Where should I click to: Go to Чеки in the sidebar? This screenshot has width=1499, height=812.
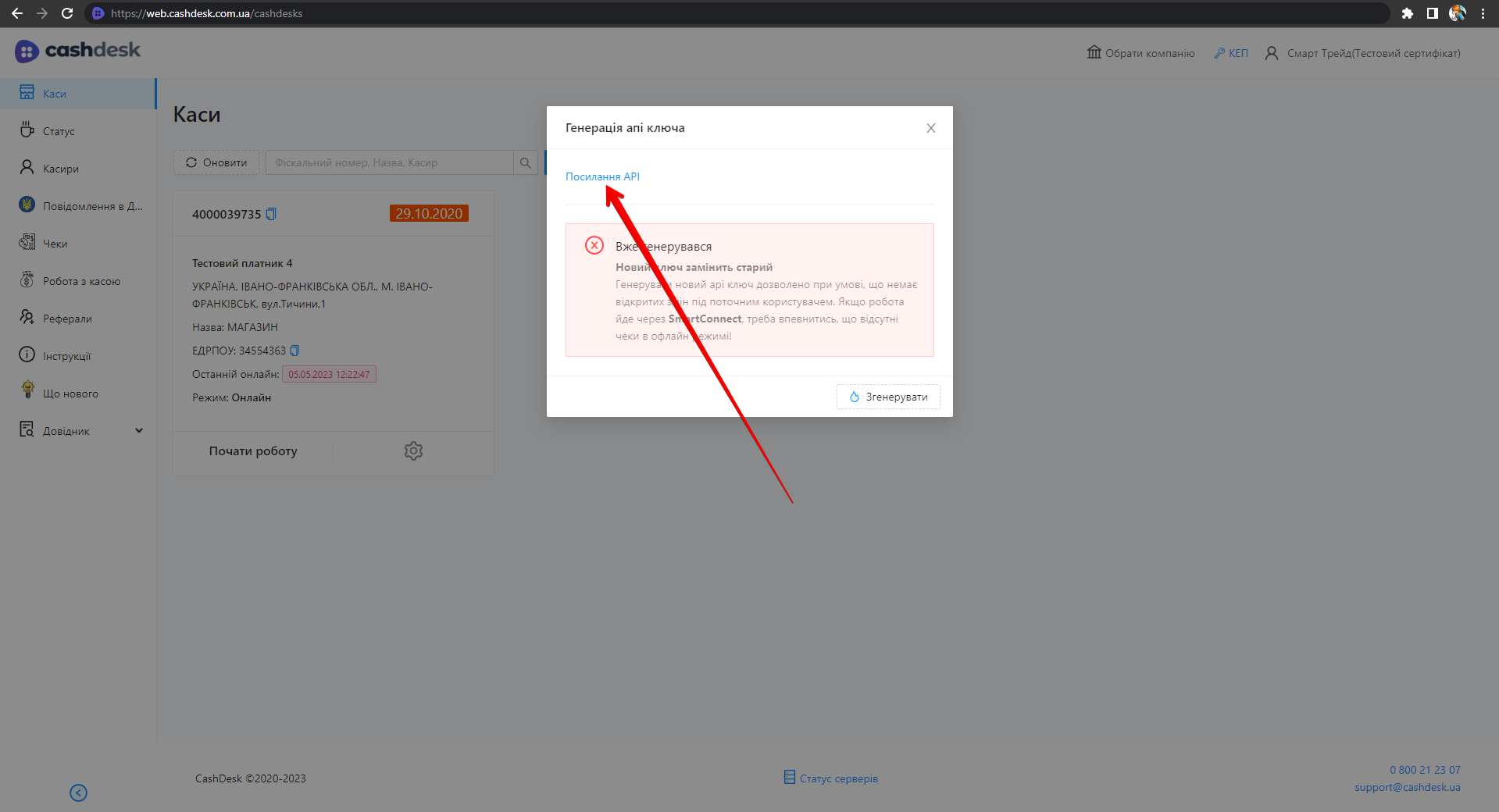tap(55, 244)
